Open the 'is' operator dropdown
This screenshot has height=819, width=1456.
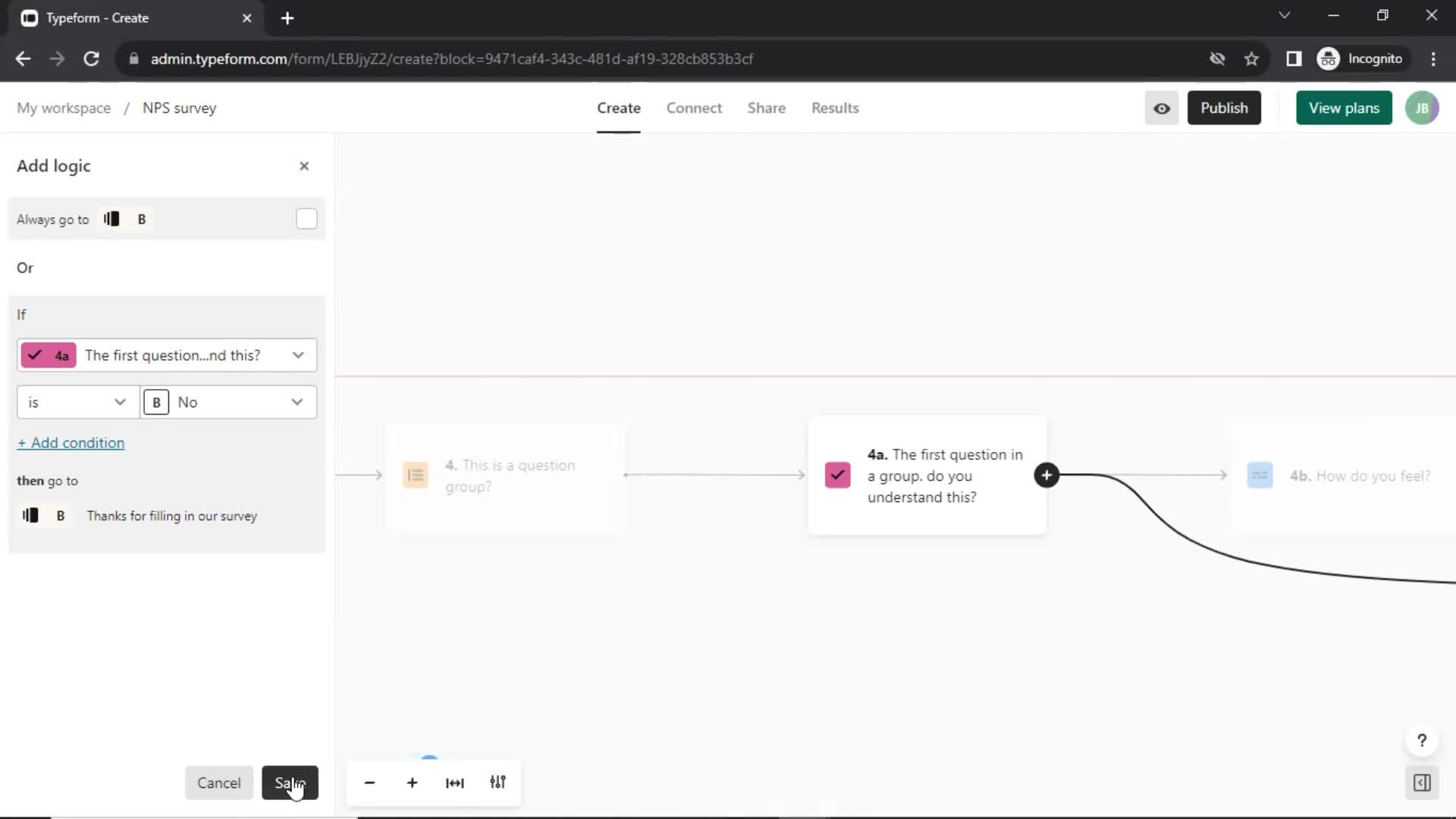[78, 402]
